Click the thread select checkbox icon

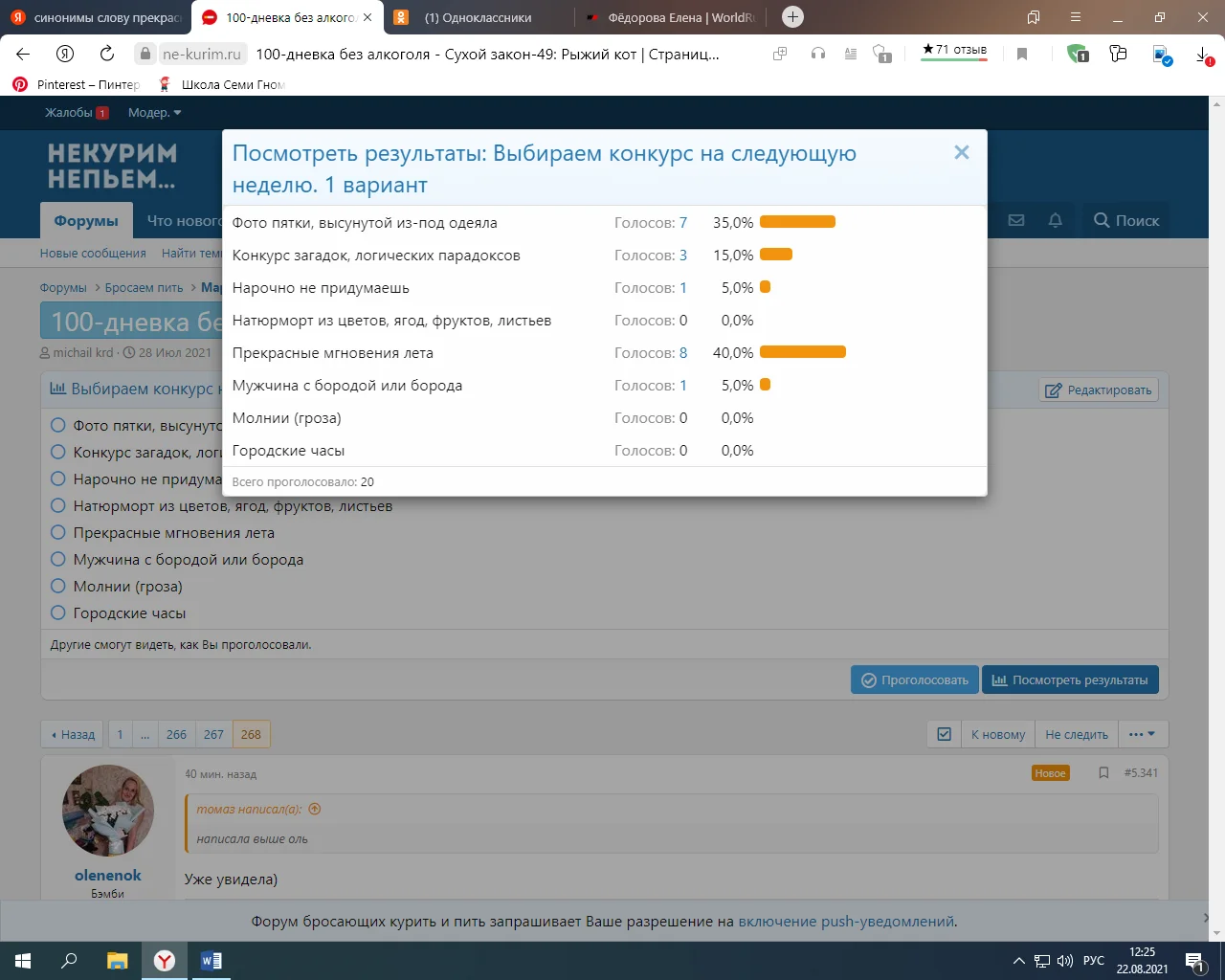pyautogui.click(x=945, y=734)
